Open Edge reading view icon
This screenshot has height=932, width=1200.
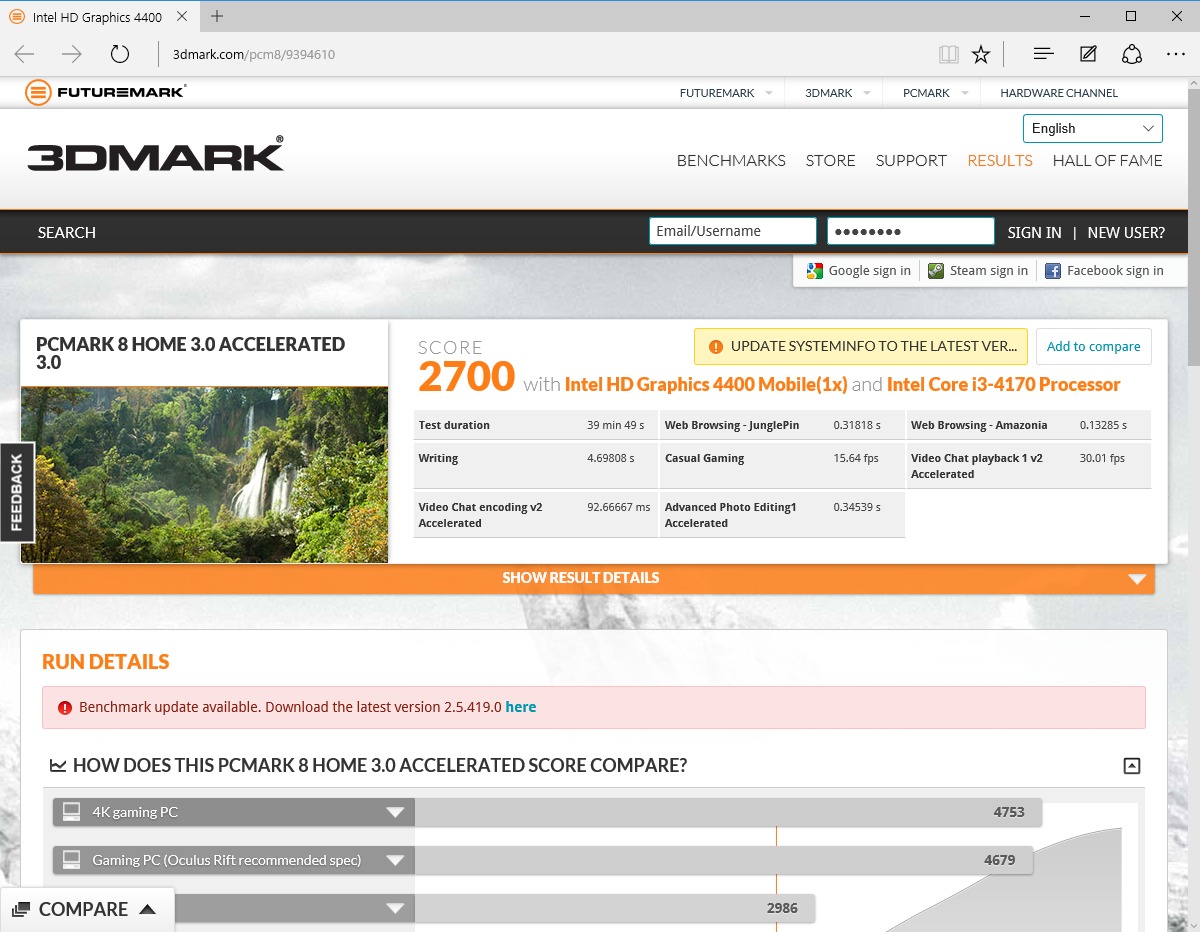tap(949, 54)
